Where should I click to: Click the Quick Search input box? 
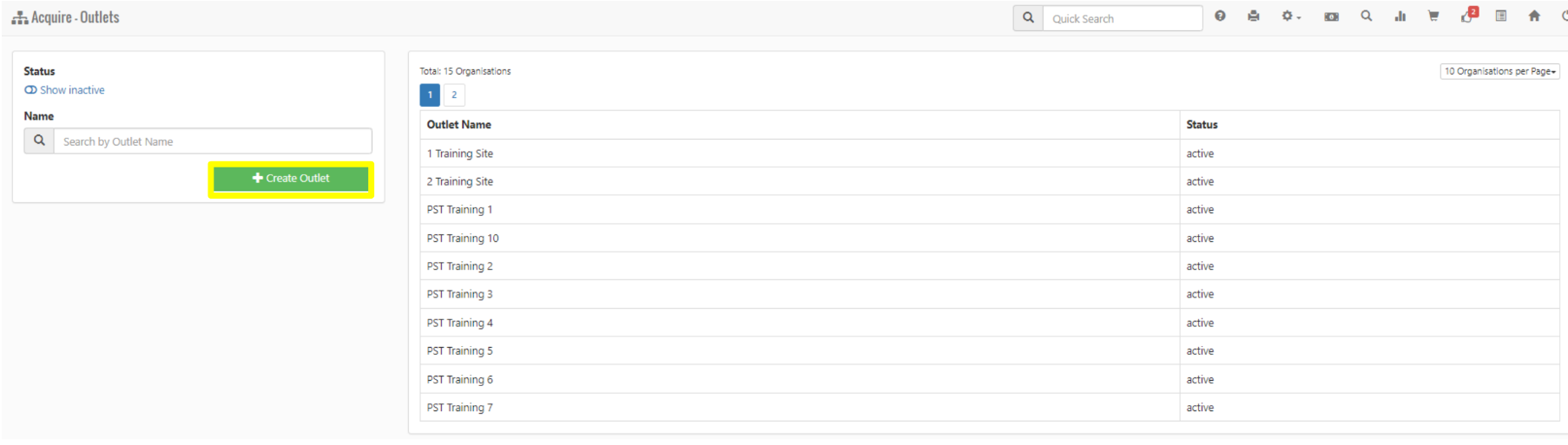pyautogui.click(x=1122, y=18)
